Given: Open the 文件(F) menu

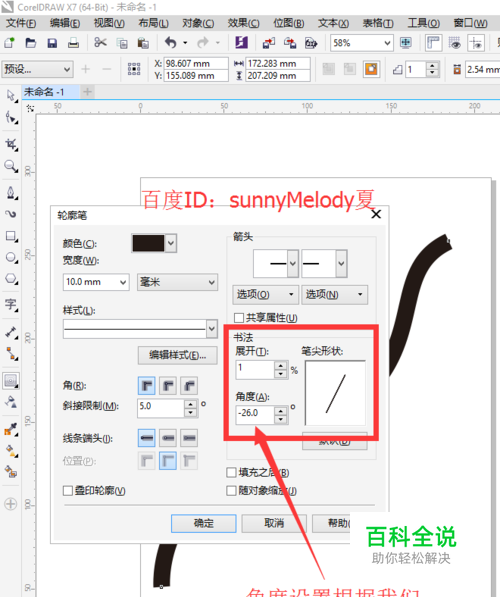Looking at the screenshot, I should [21, 23].
